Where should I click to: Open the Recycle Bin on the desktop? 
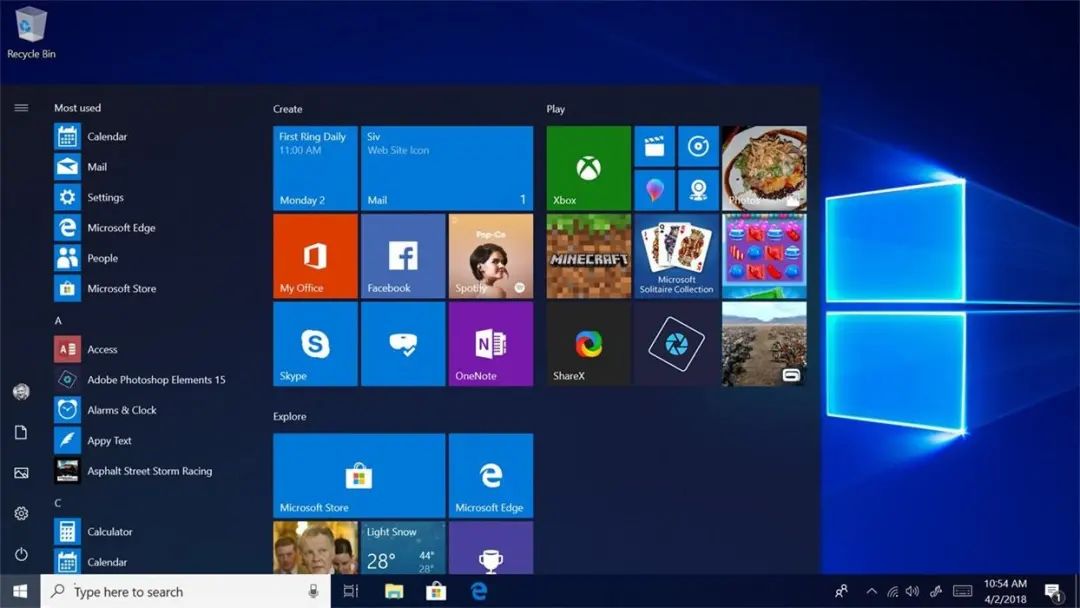31,27
